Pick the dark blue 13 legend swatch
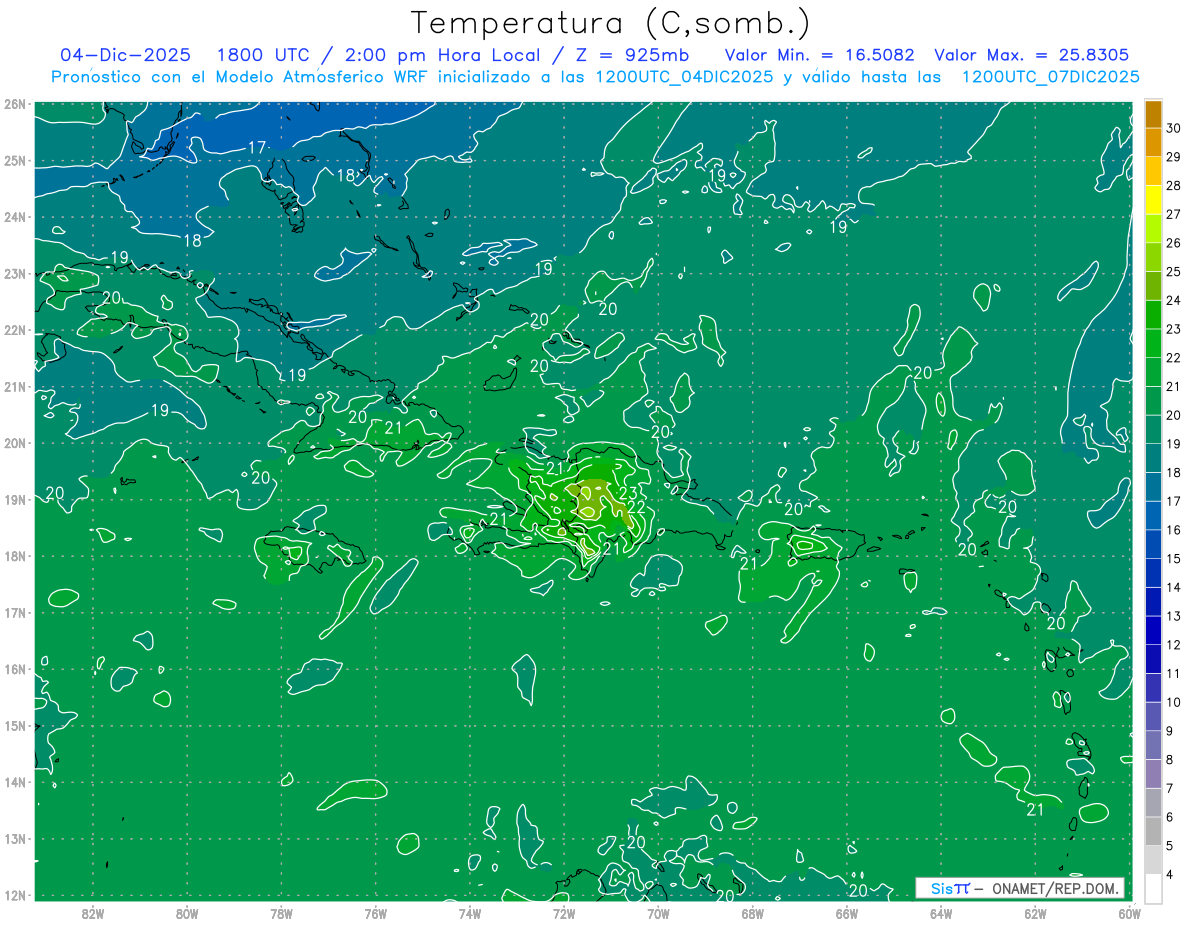The width and height of the screenshot is (1200, 927). [1153, 630]
